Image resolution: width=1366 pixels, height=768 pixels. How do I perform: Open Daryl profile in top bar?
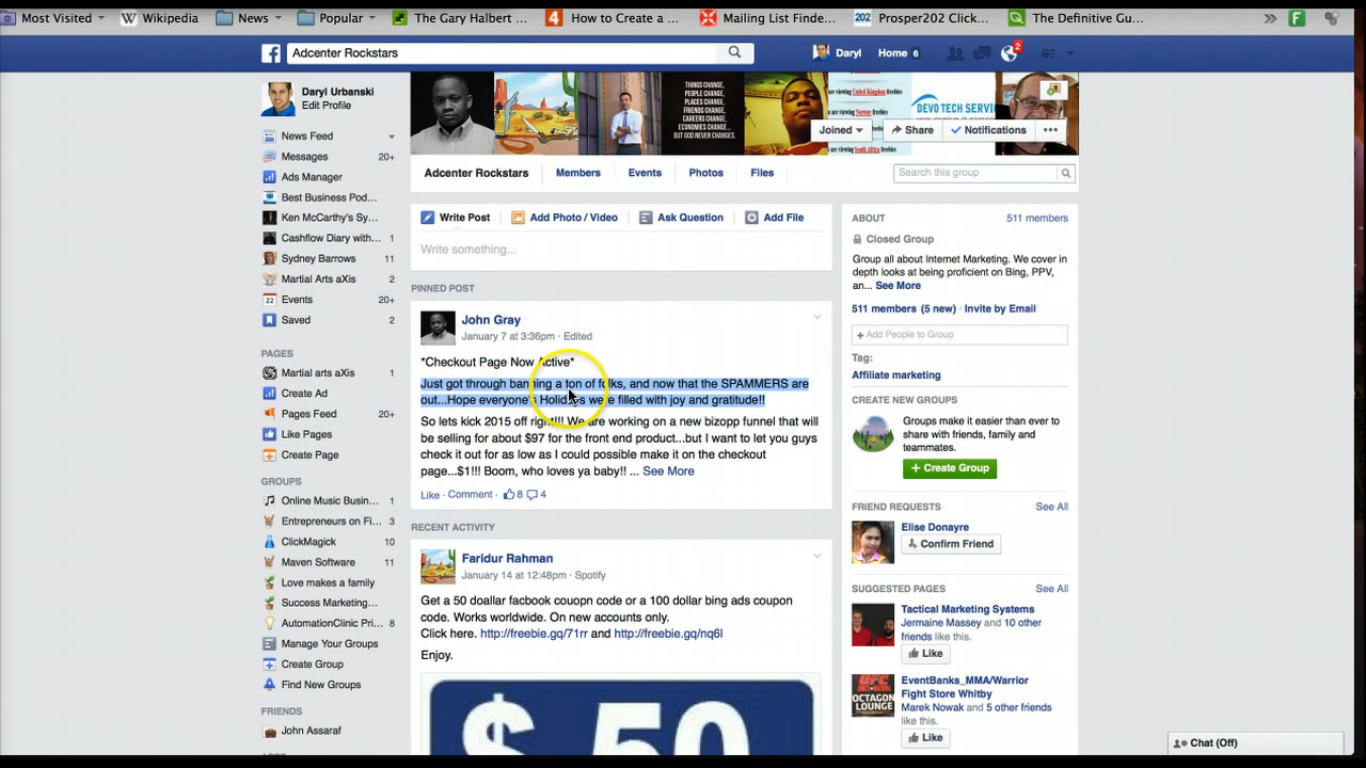[x=837, y=53]
